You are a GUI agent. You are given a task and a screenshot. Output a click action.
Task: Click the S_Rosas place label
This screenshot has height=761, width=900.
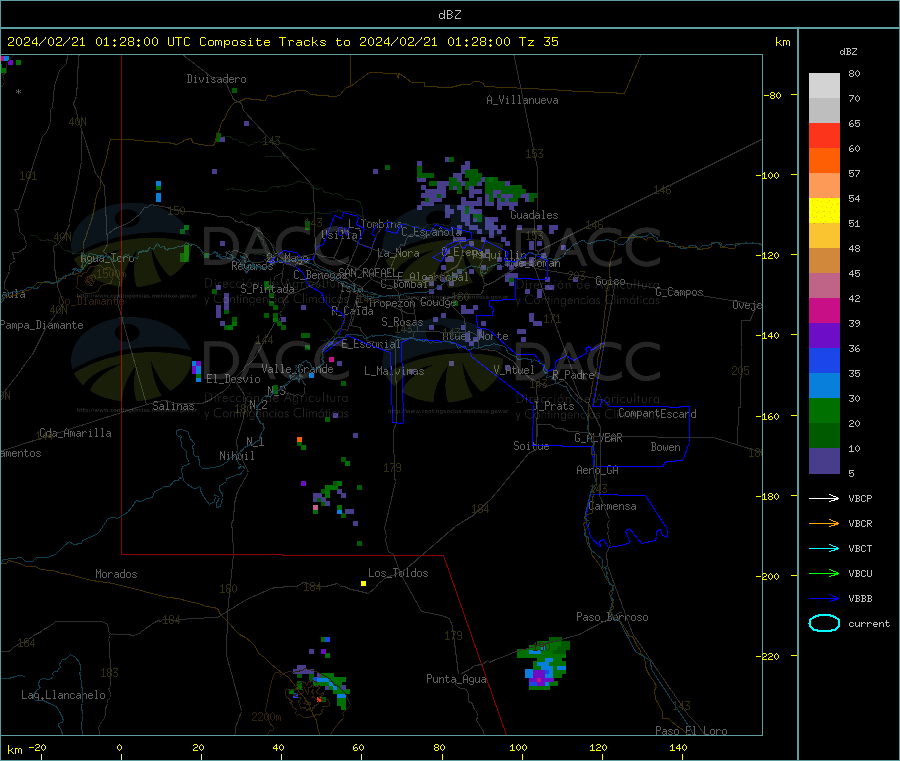tap(402, 322)
